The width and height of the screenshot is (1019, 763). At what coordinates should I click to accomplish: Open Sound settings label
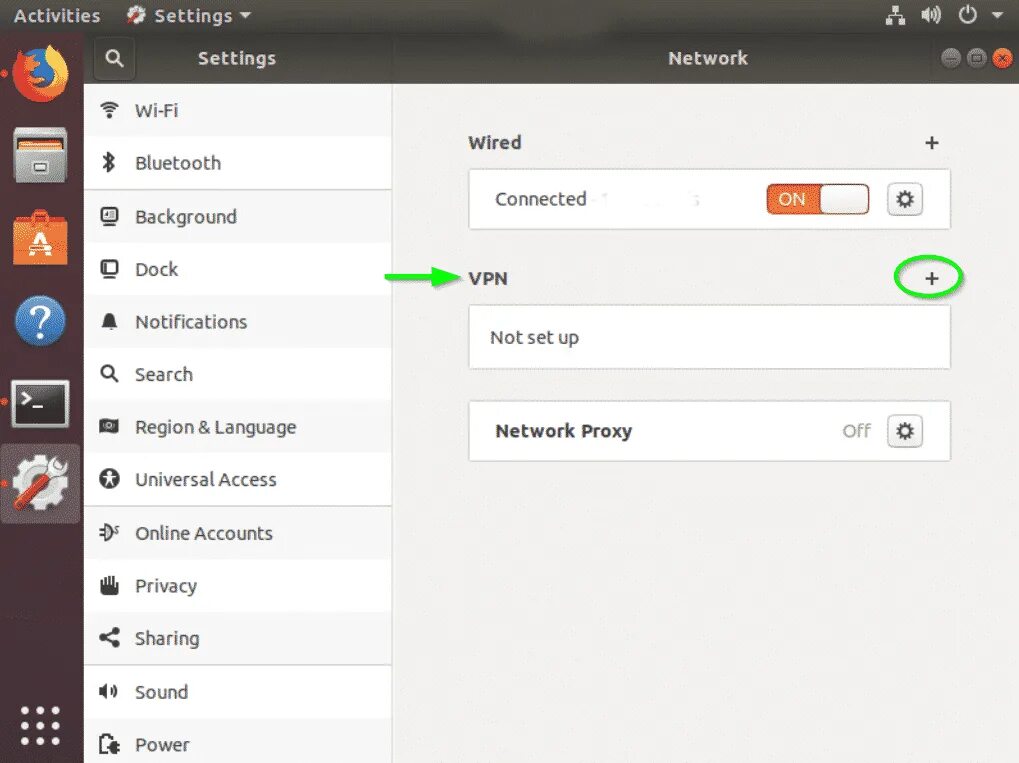pyautogui.click(x=161, y=692)
